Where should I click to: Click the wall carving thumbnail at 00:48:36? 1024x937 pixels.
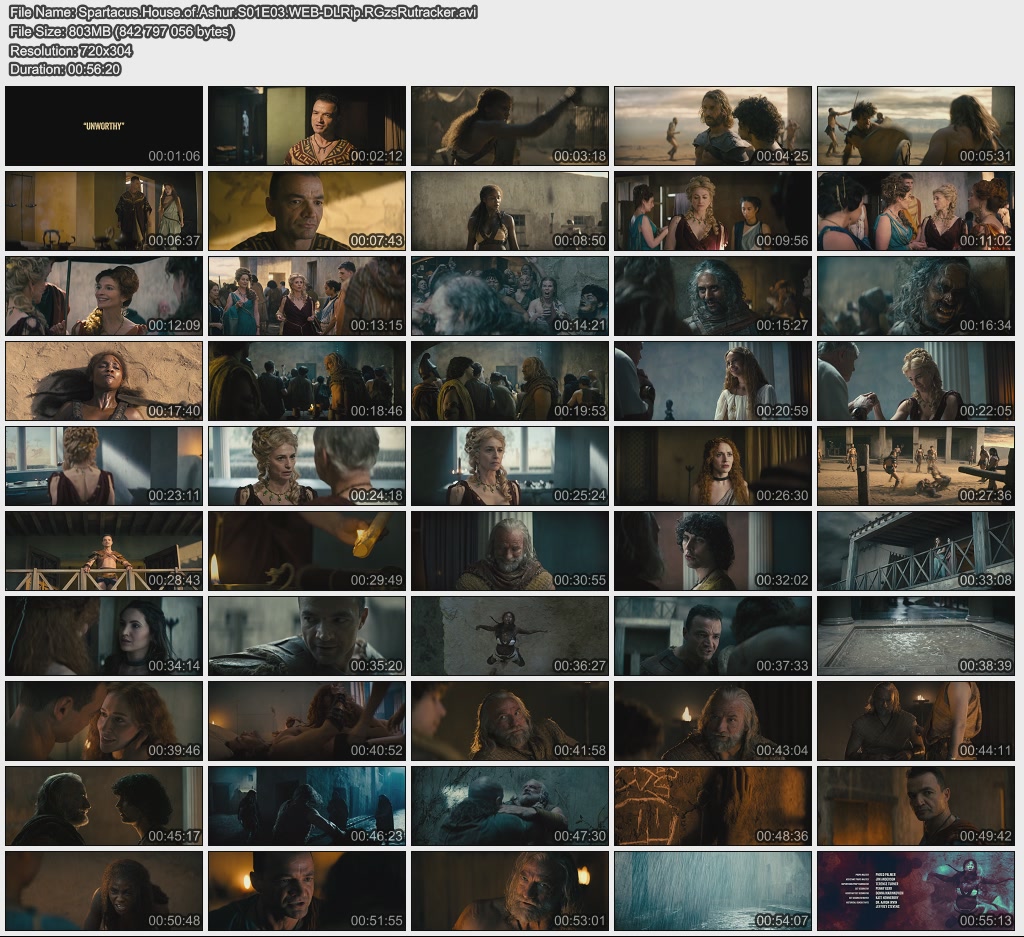[x=713, y=806]
